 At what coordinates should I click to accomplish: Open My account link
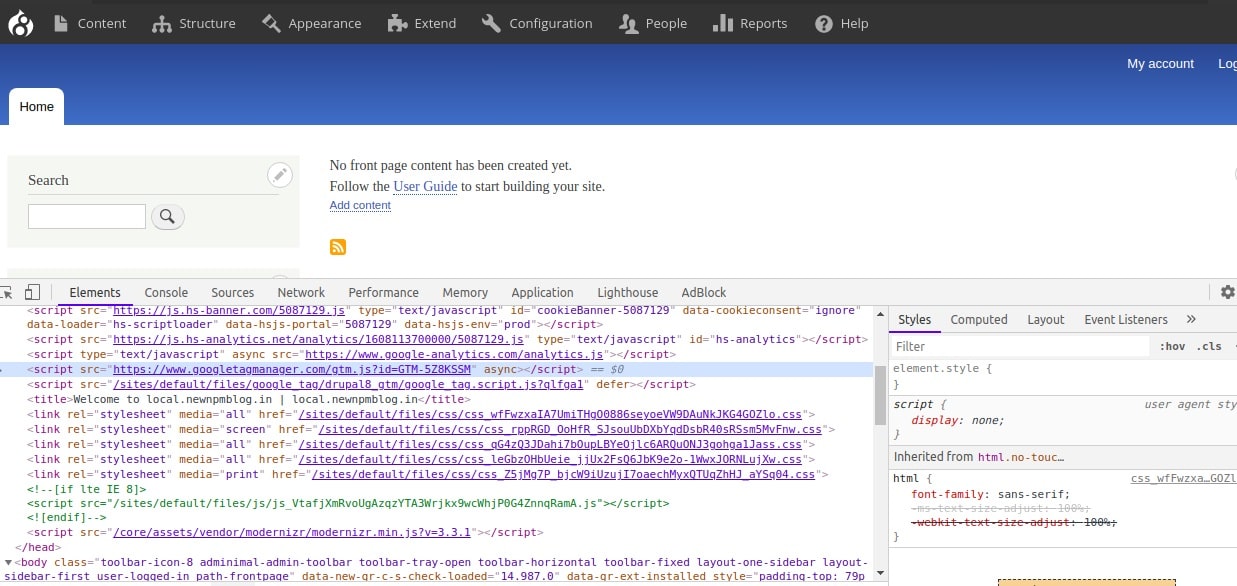[x=1160, y=64]
